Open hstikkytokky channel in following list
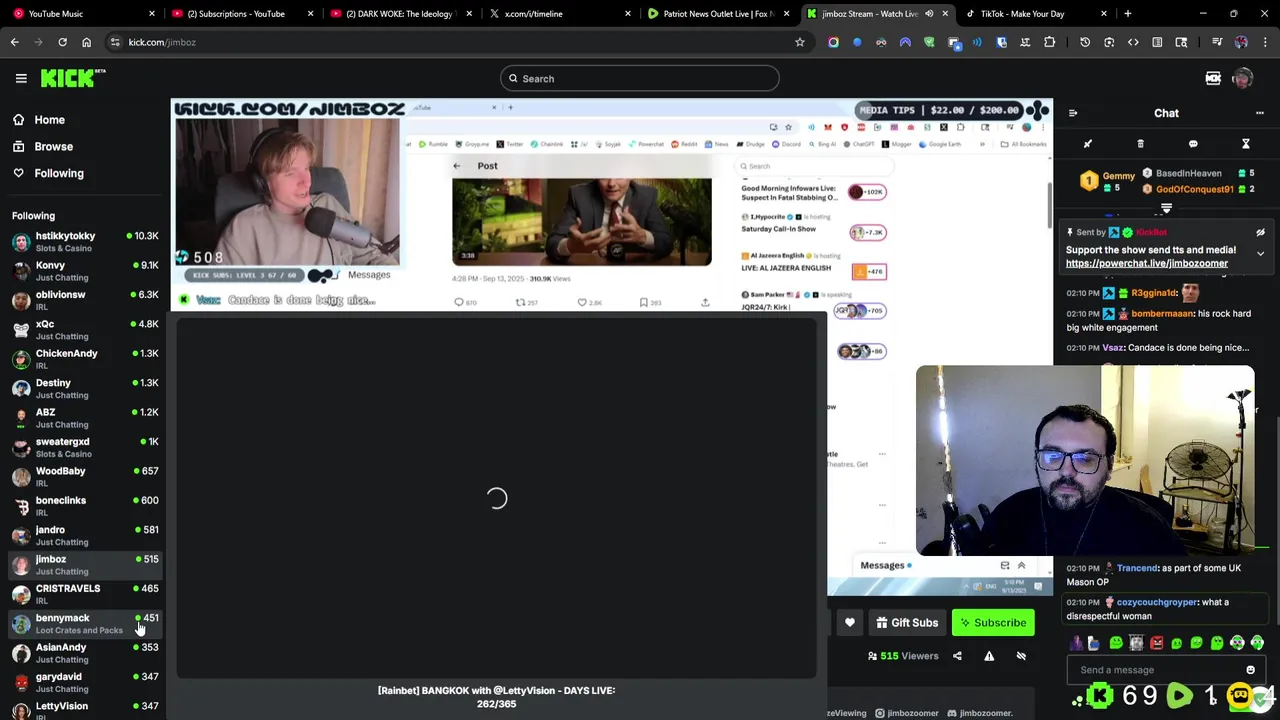The width and height of the screenshot is (1280, 720). 85,241
